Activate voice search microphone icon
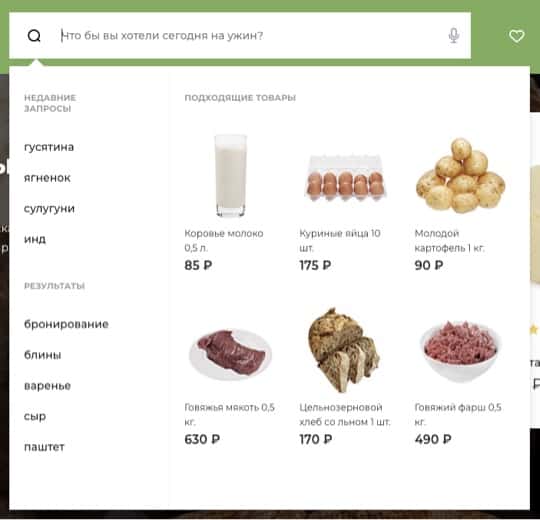Viewport: 540px width, 520px height. point(454,35)
